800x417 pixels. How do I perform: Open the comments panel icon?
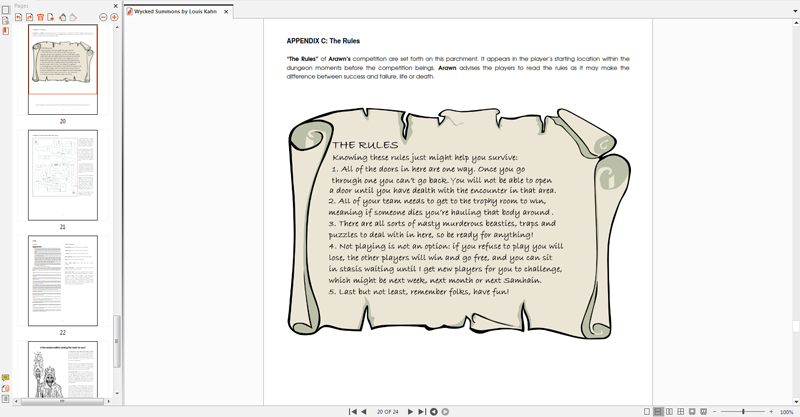[x=5, y=378]
